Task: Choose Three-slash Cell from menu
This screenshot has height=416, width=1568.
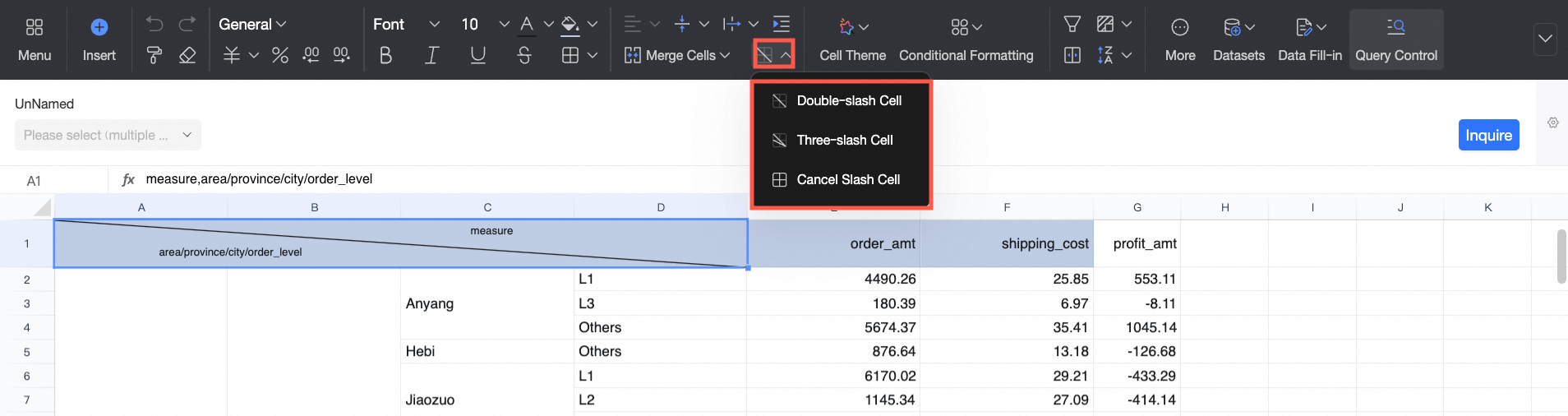Action: coord(841,140)
